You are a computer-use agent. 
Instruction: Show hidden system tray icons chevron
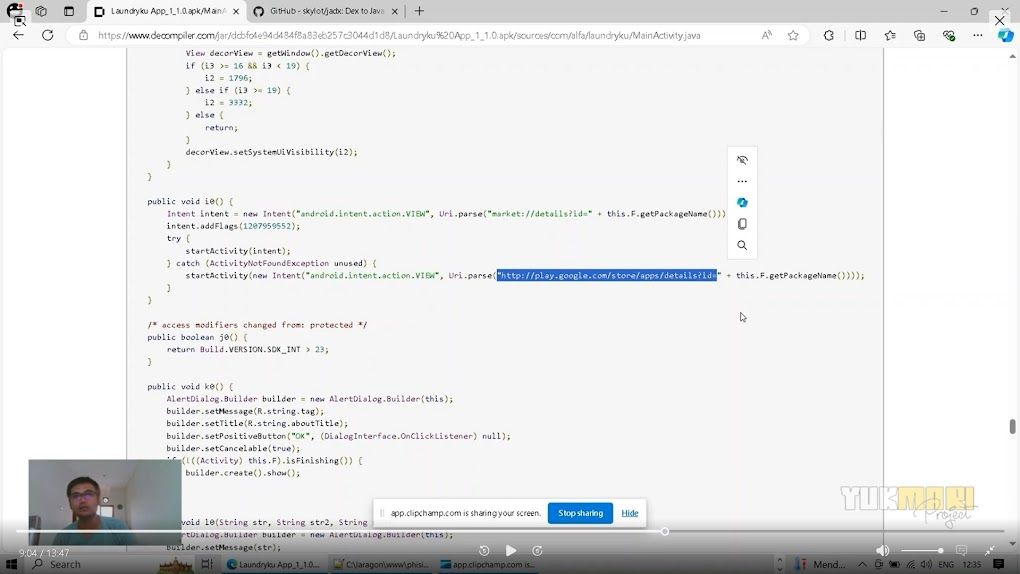click(x=862, y=564)
